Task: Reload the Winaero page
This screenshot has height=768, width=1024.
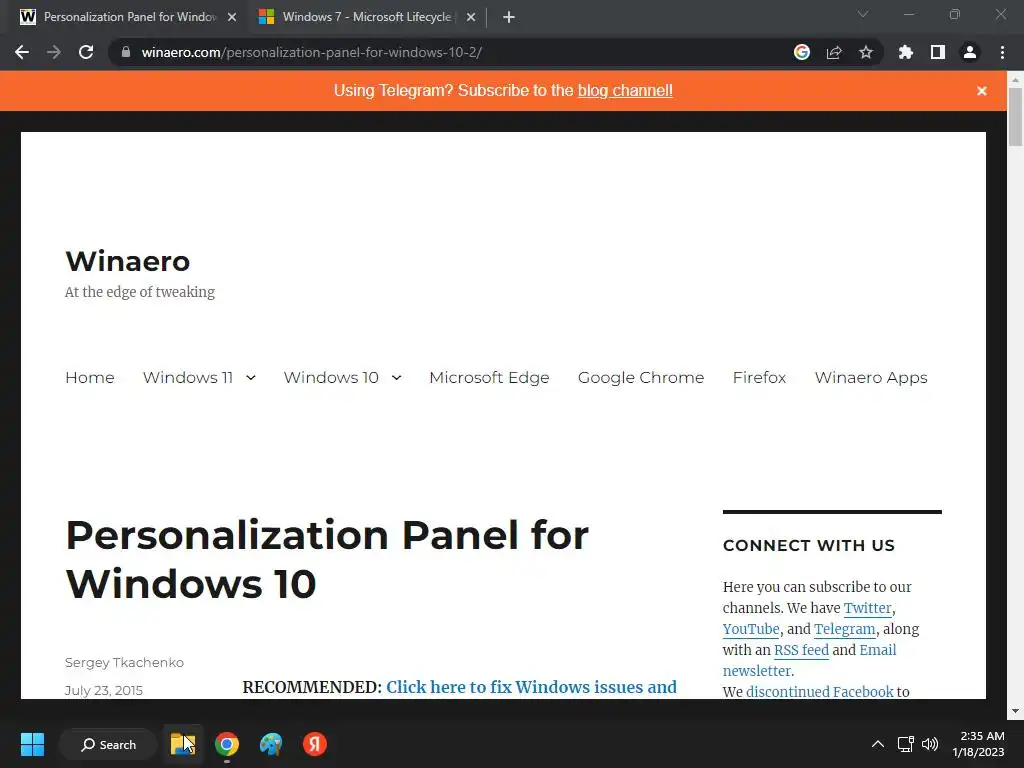Action: pyautogui.click(x=86, y=52)
